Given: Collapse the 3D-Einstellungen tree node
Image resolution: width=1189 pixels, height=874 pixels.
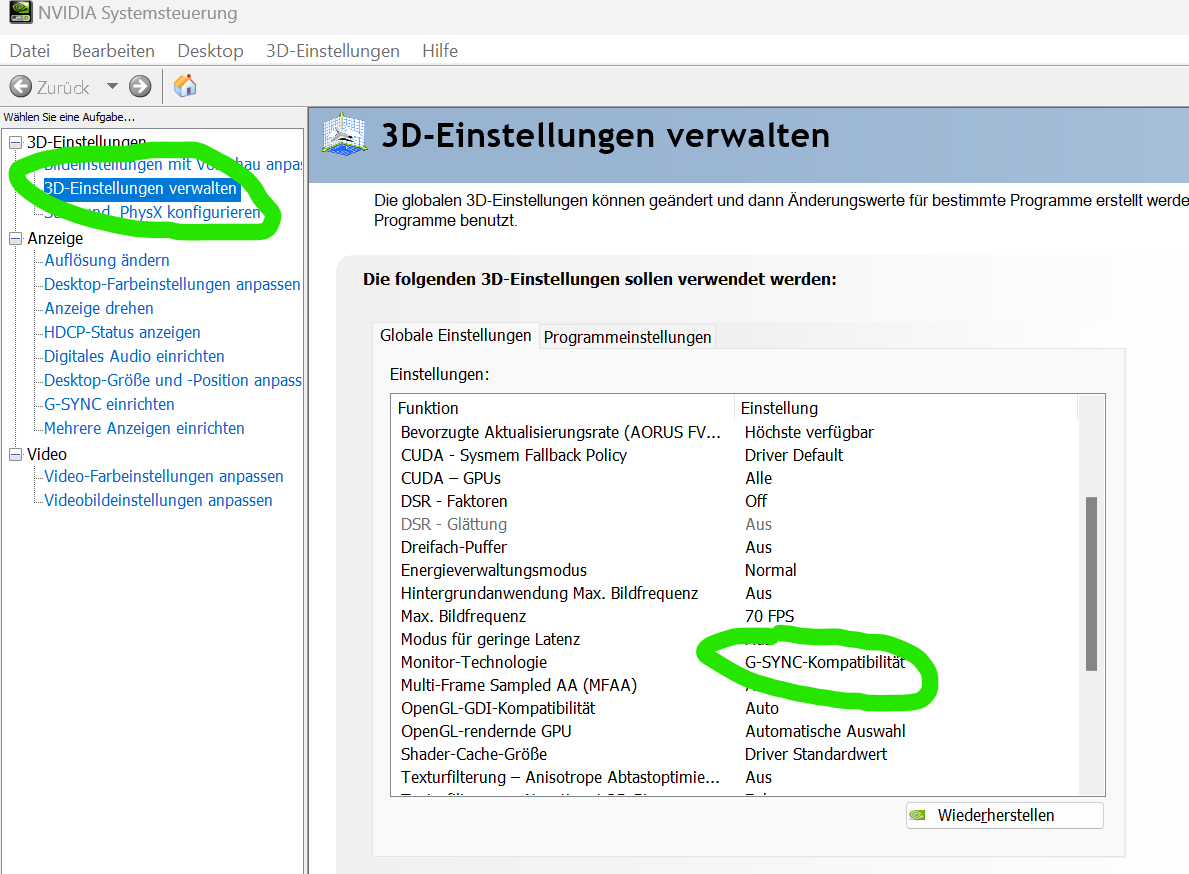Looking at the screenshot, I should (15, 142).
